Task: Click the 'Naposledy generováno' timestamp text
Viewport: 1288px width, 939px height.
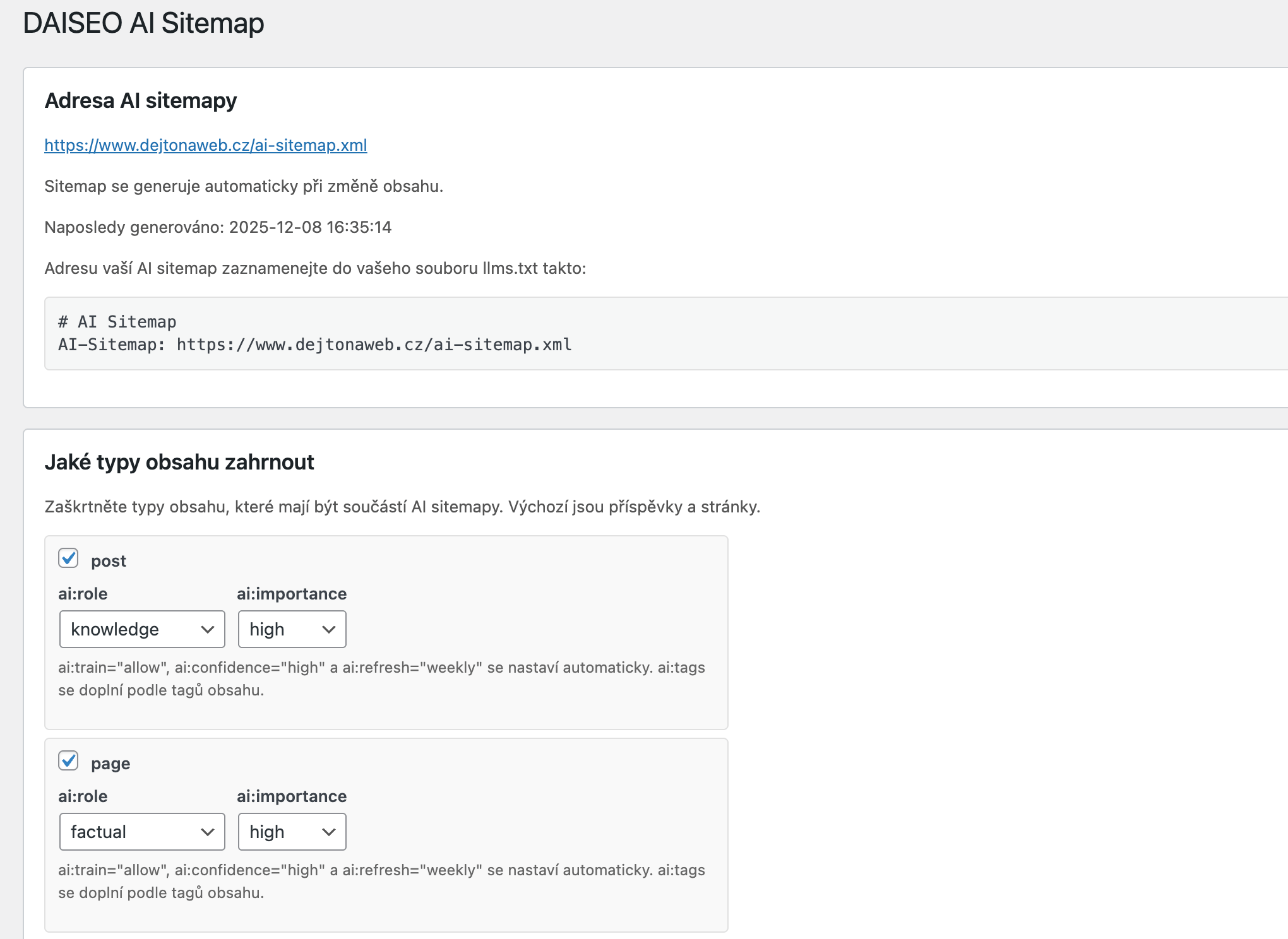Action: point(218,227)
